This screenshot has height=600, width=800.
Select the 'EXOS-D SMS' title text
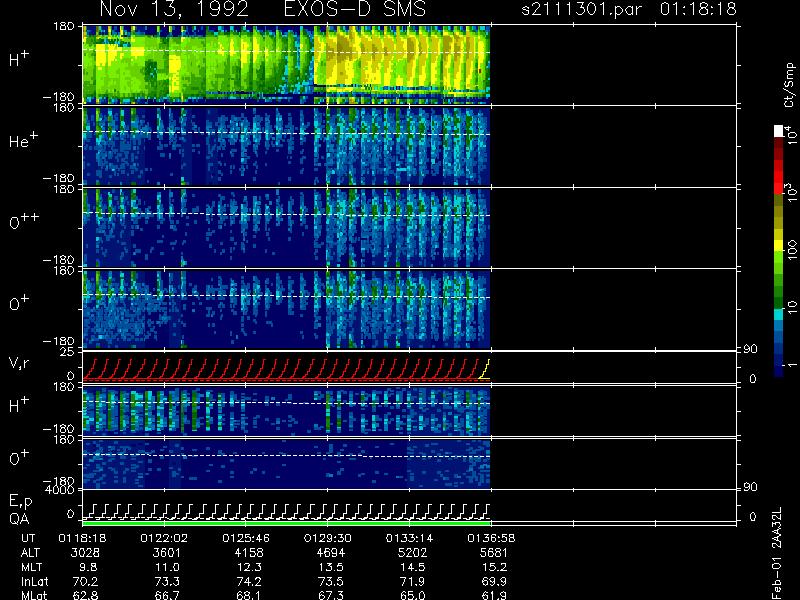(x=355, y=9)
